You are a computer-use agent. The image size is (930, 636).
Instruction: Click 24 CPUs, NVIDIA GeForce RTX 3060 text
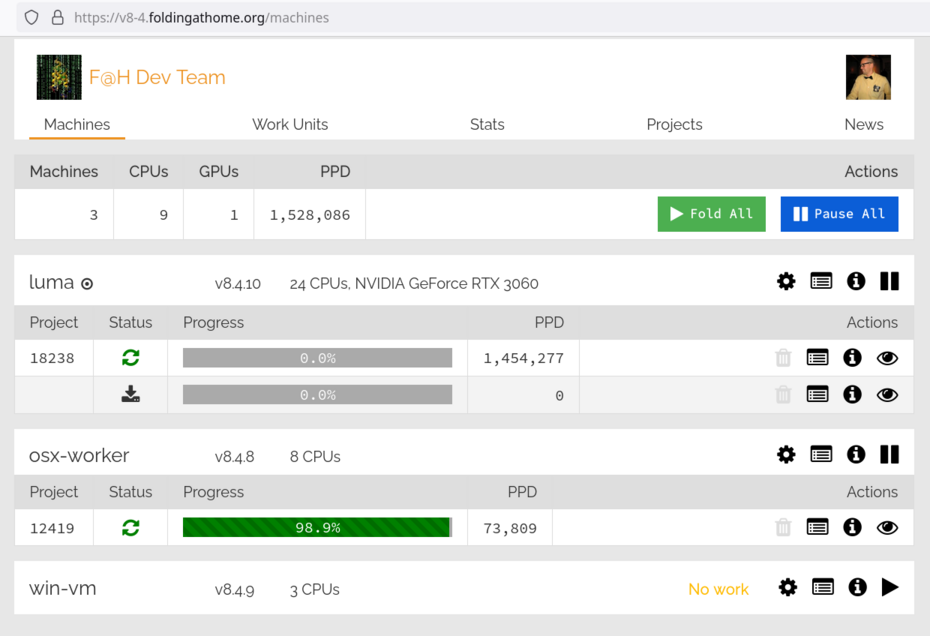point(414,284)
